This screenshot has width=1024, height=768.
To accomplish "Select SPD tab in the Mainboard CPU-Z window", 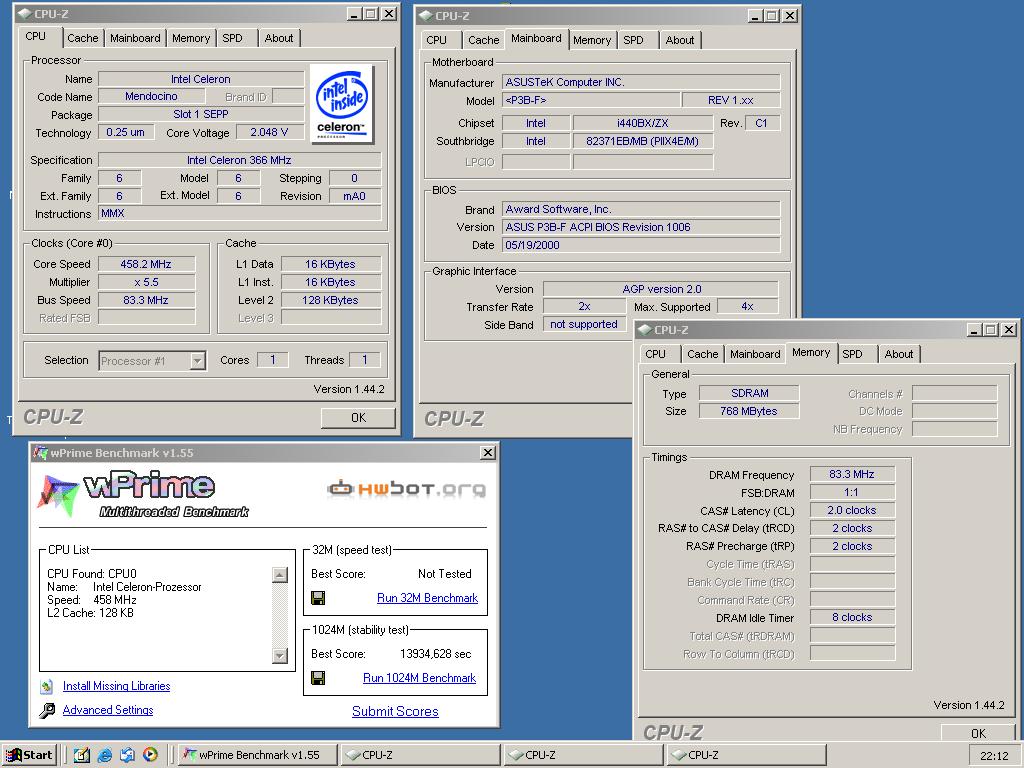I will point(633,40).
